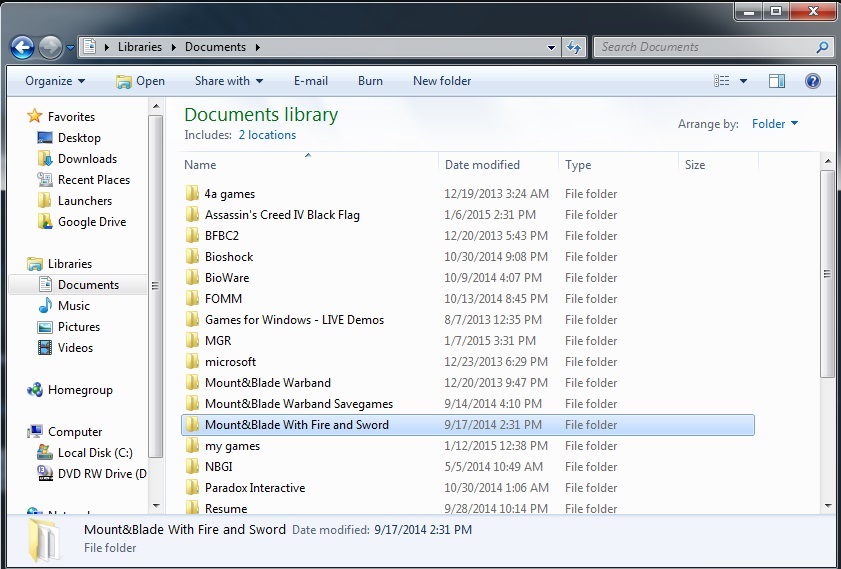
Task: Click the Mount&Blade Warband Savegames folder icon
Action: [x=193, y=403]
